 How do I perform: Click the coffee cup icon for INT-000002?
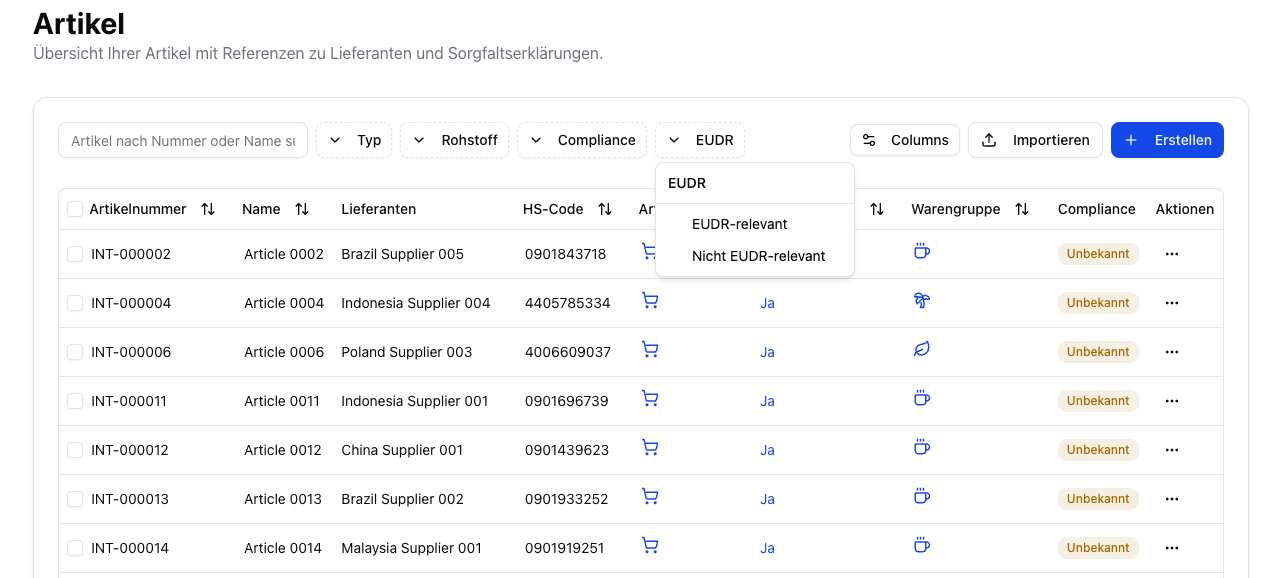click(921, 252)
